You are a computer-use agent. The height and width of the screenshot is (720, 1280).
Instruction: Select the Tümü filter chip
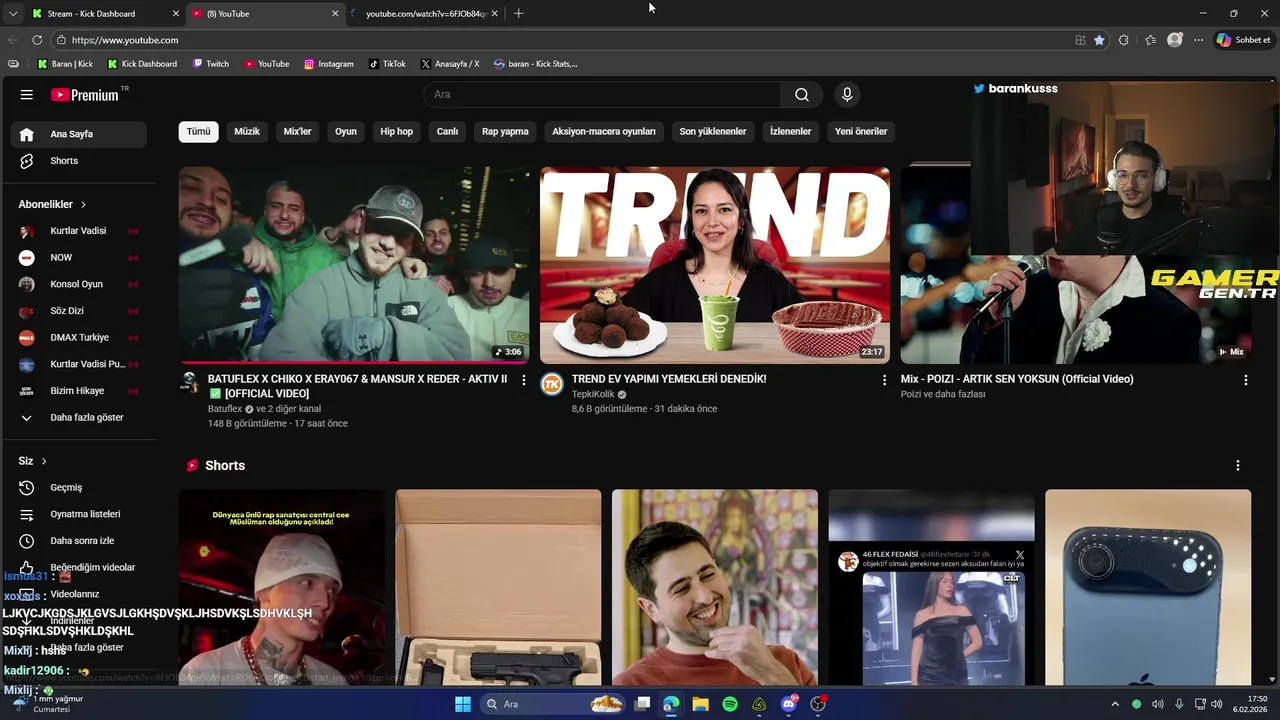pyautogui.click(x=199, y=131)
